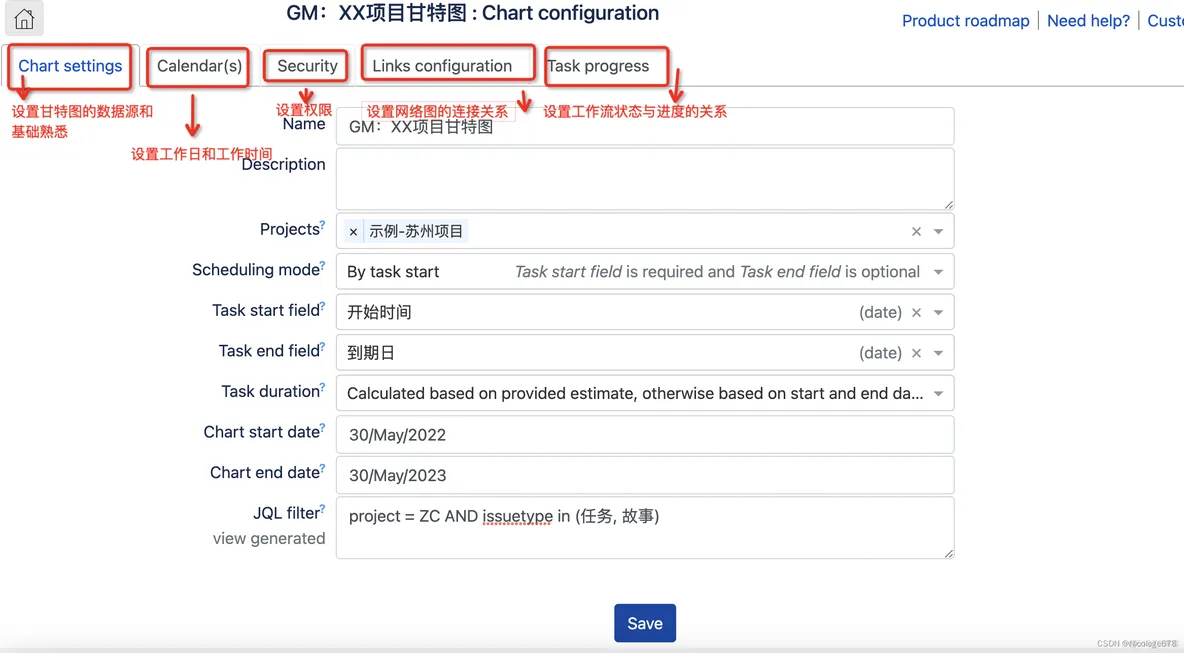The height and width of the screenshot is (653, 1184).
Task: Remove the 示例-苏州项目 project tag
Action: pos(353,232)
